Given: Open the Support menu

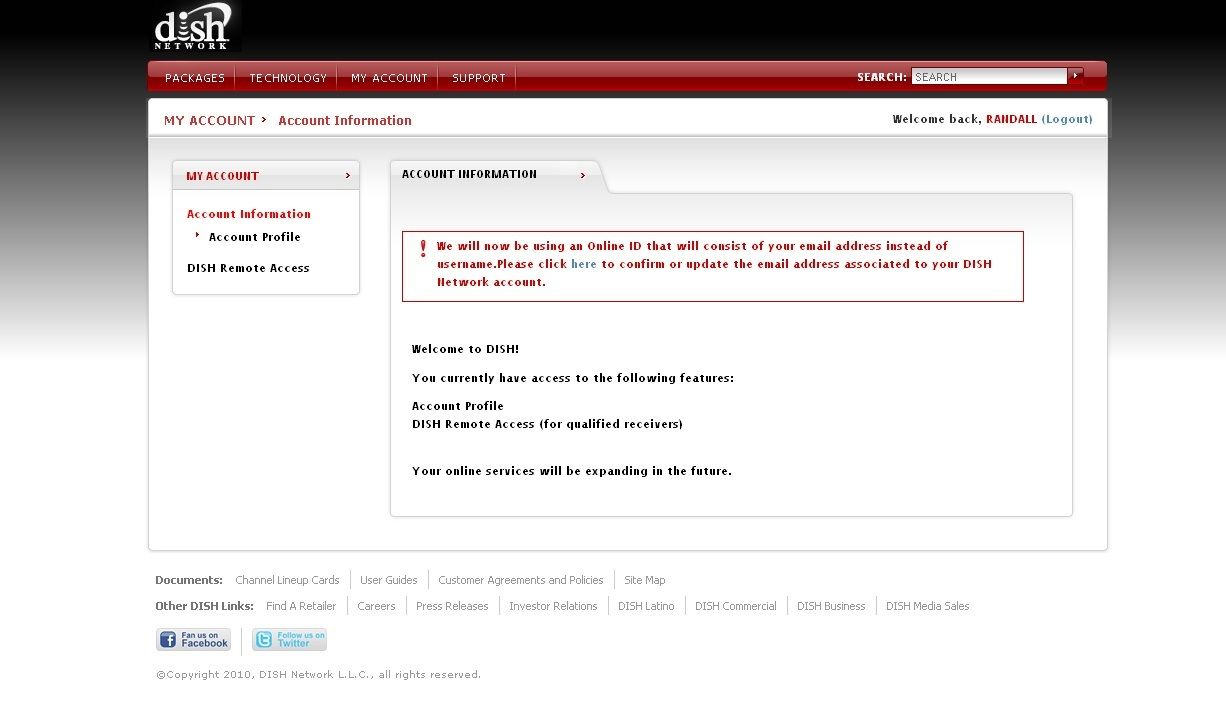Looking at the screenshot, I should (479, 78).
